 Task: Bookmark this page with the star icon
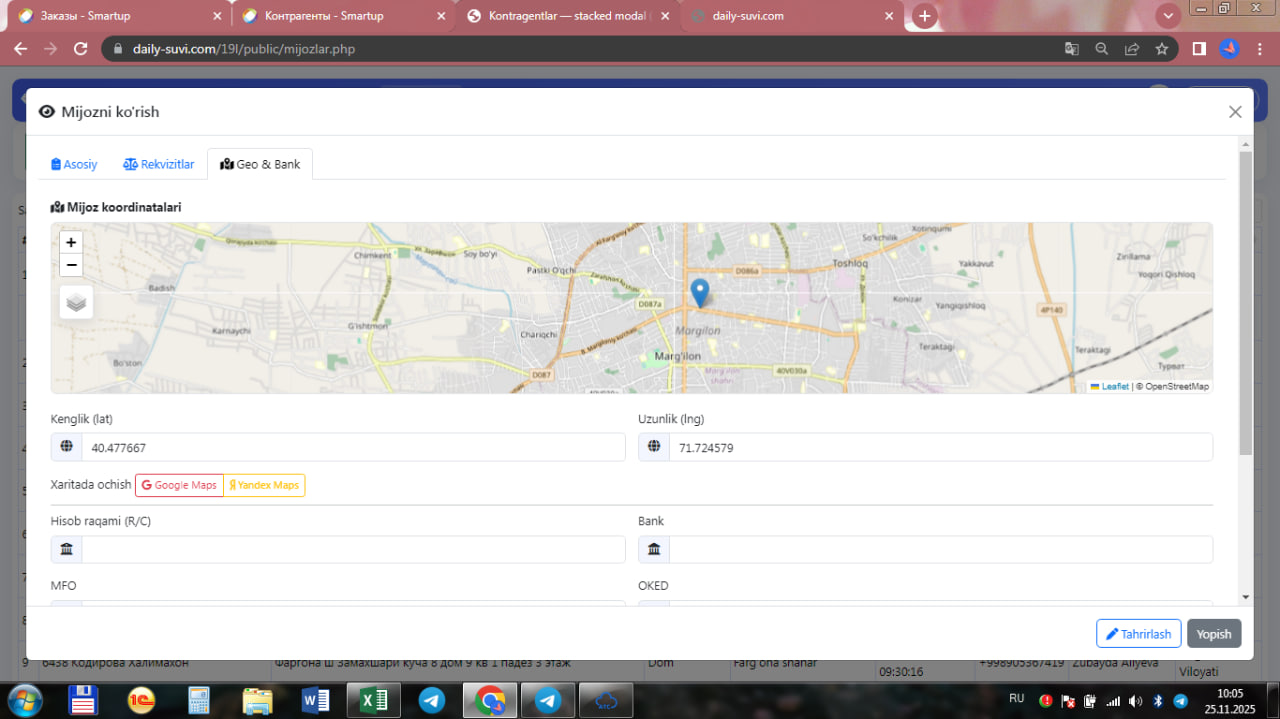pos(1161,48)
